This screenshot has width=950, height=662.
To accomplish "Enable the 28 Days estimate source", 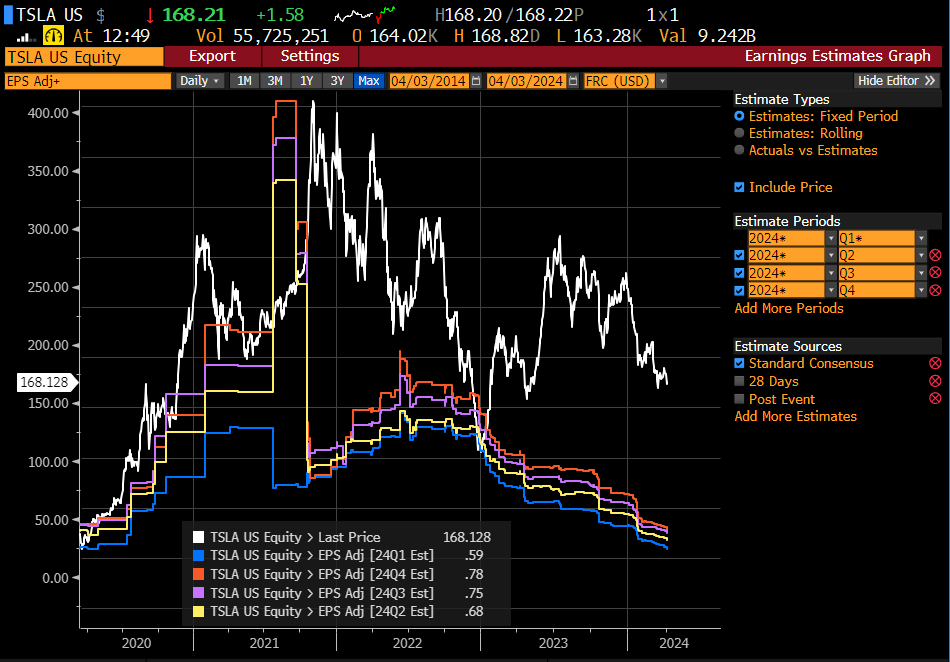I will [x=739, y=381].
